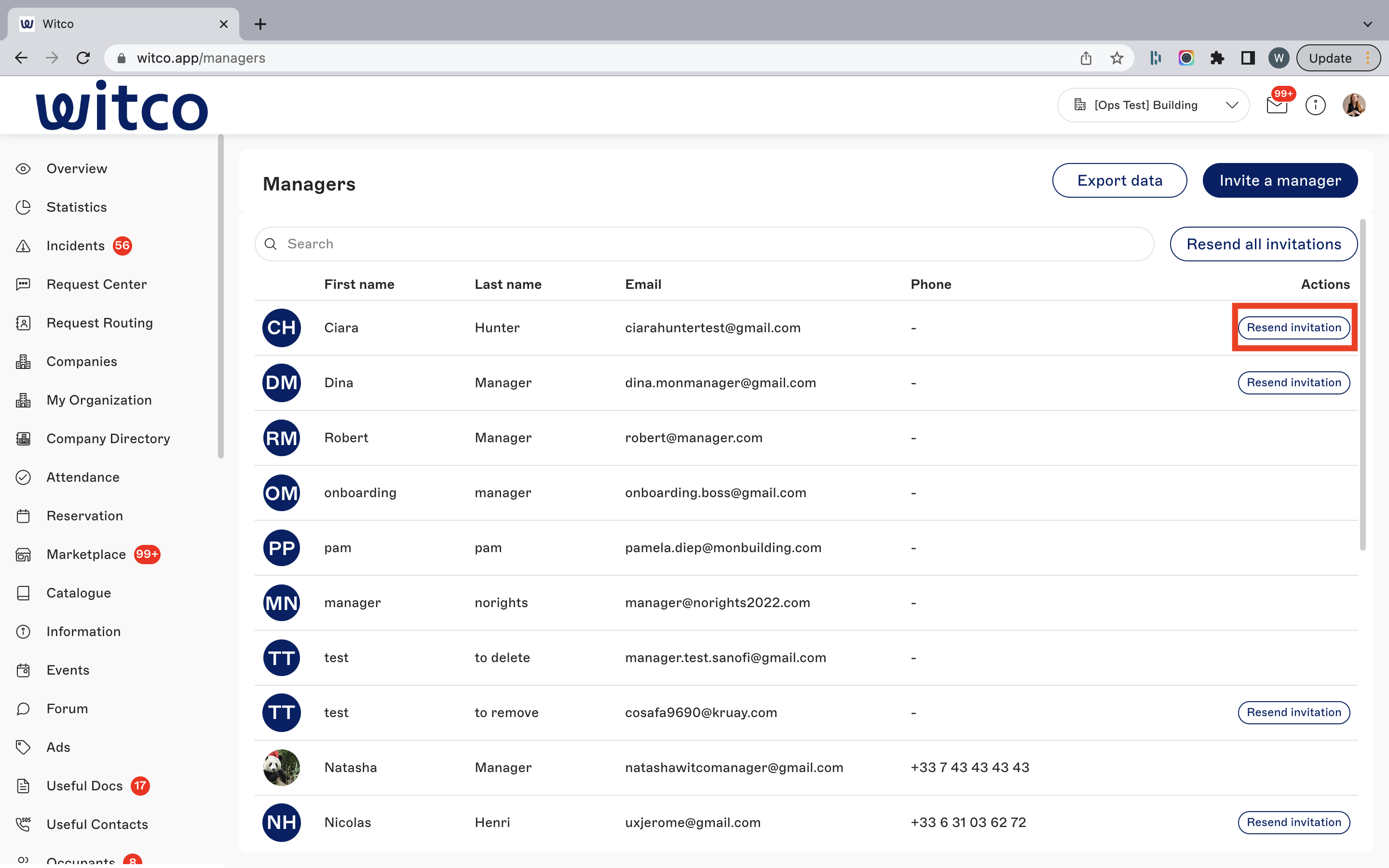Open a new browser tab
Screen dimensions: 1389x868
[x=260, y=24]
